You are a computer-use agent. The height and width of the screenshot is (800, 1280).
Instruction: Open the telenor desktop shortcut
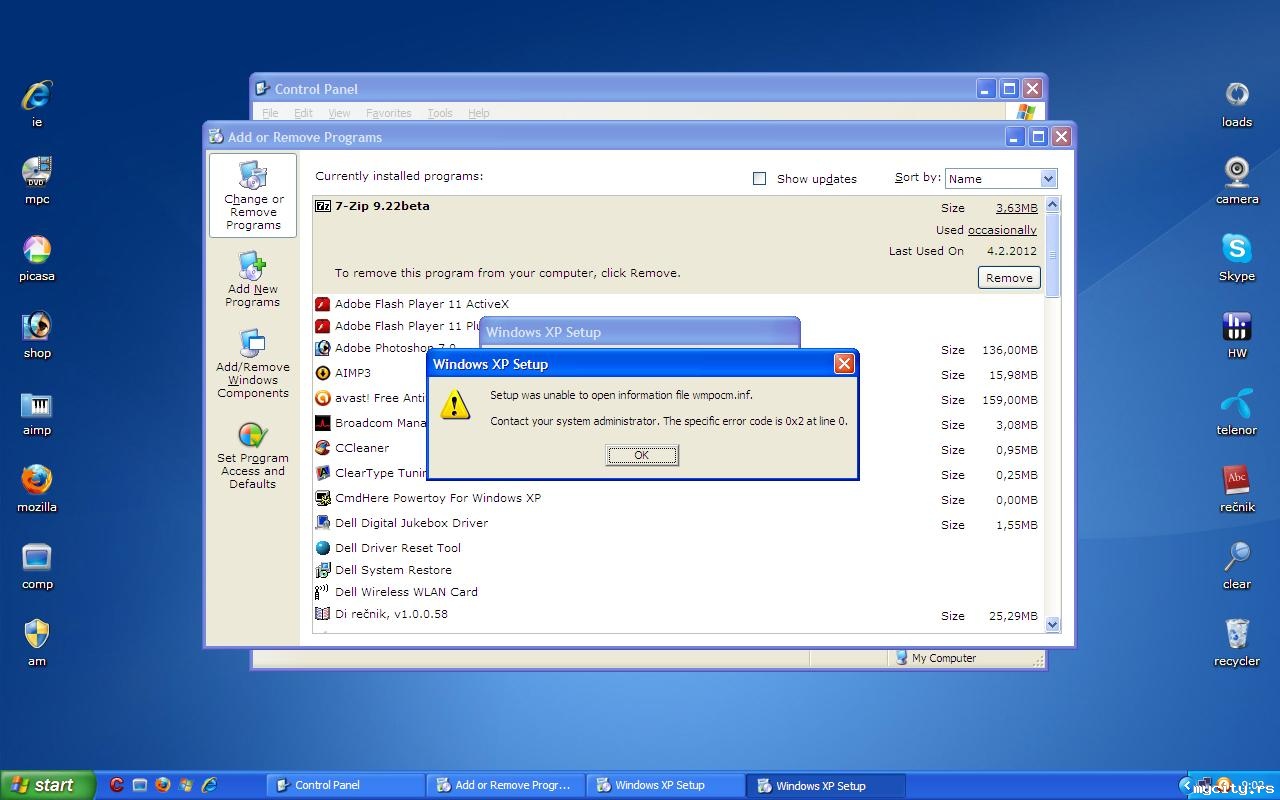[x=1237, y=404]
